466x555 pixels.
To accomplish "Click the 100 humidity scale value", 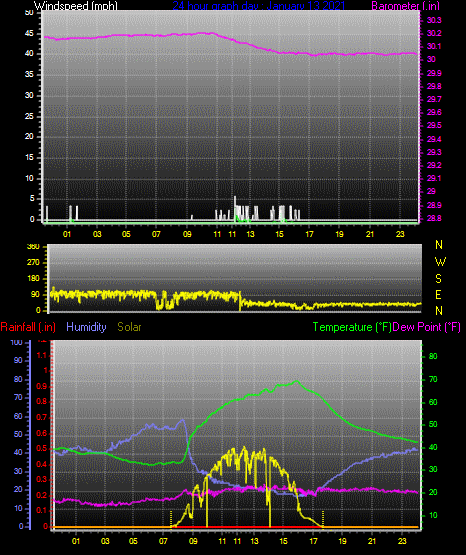I will pyautogui.click(x=16, y=342).
